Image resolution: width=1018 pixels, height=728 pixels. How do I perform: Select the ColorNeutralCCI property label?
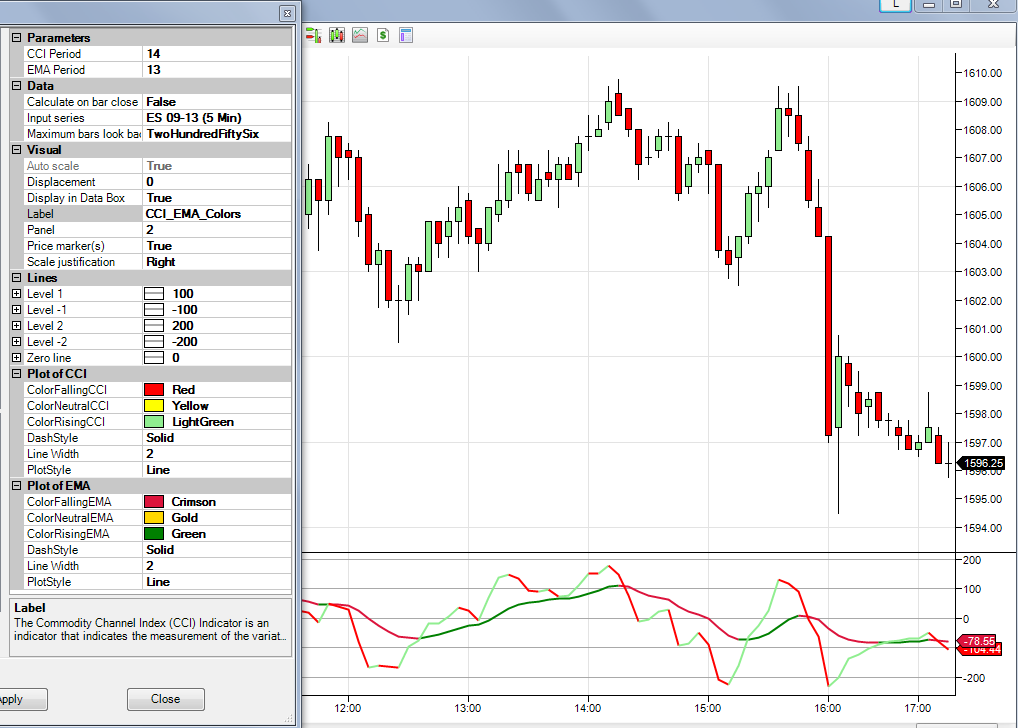(68, 406)
